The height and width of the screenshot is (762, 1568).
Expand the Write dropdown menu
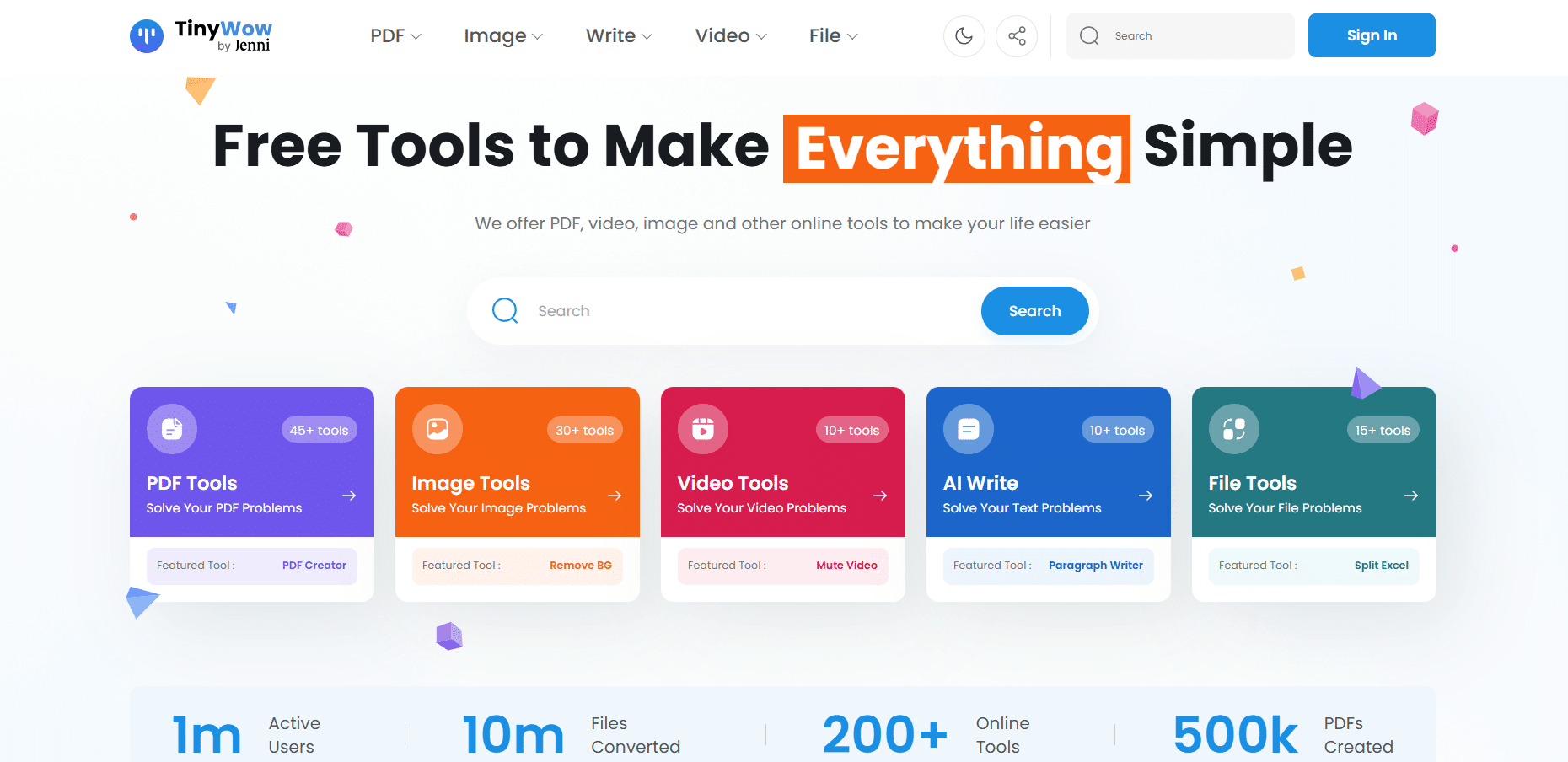click(x=619, y=36)
